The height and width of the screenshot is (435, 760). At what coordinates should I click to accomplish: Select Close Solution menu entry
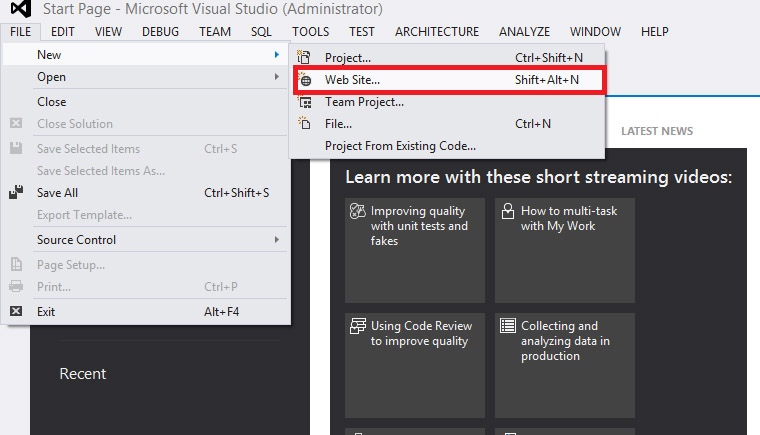tap(145, 124)
